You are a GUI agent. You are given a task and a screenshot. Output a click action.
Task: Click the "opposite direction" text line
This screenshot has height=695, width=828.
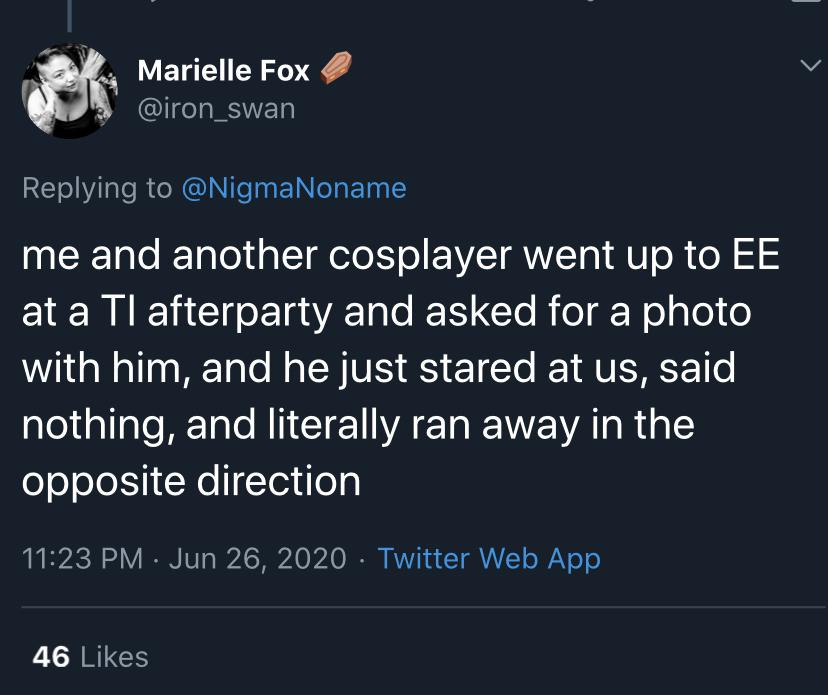click(191, 481)
